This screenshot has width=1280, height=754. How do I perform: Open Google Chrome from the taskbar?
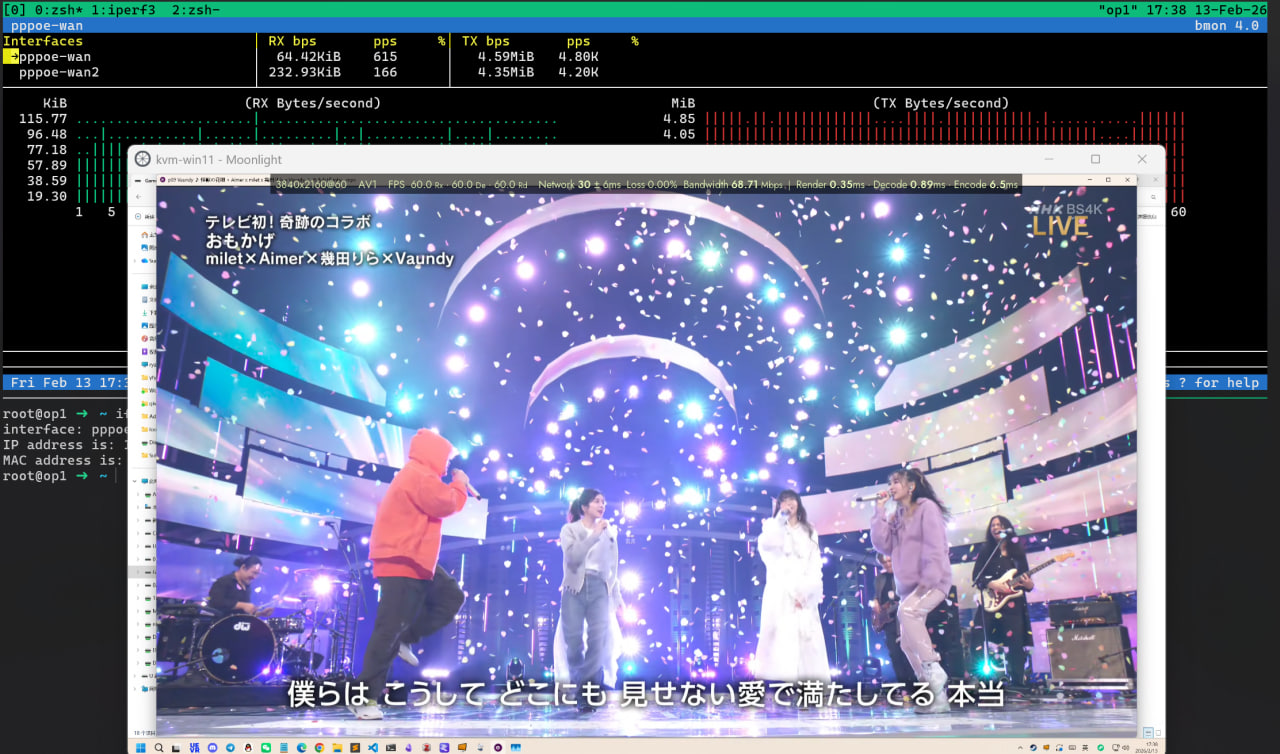319,747
